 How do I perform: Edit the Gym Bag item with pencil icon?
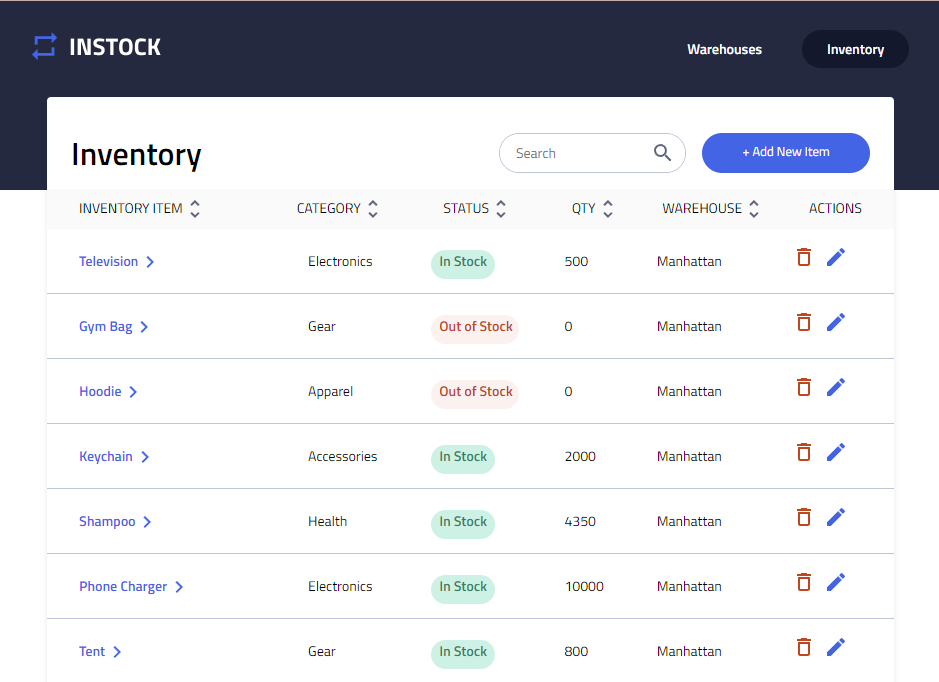[x=836, y=322]
